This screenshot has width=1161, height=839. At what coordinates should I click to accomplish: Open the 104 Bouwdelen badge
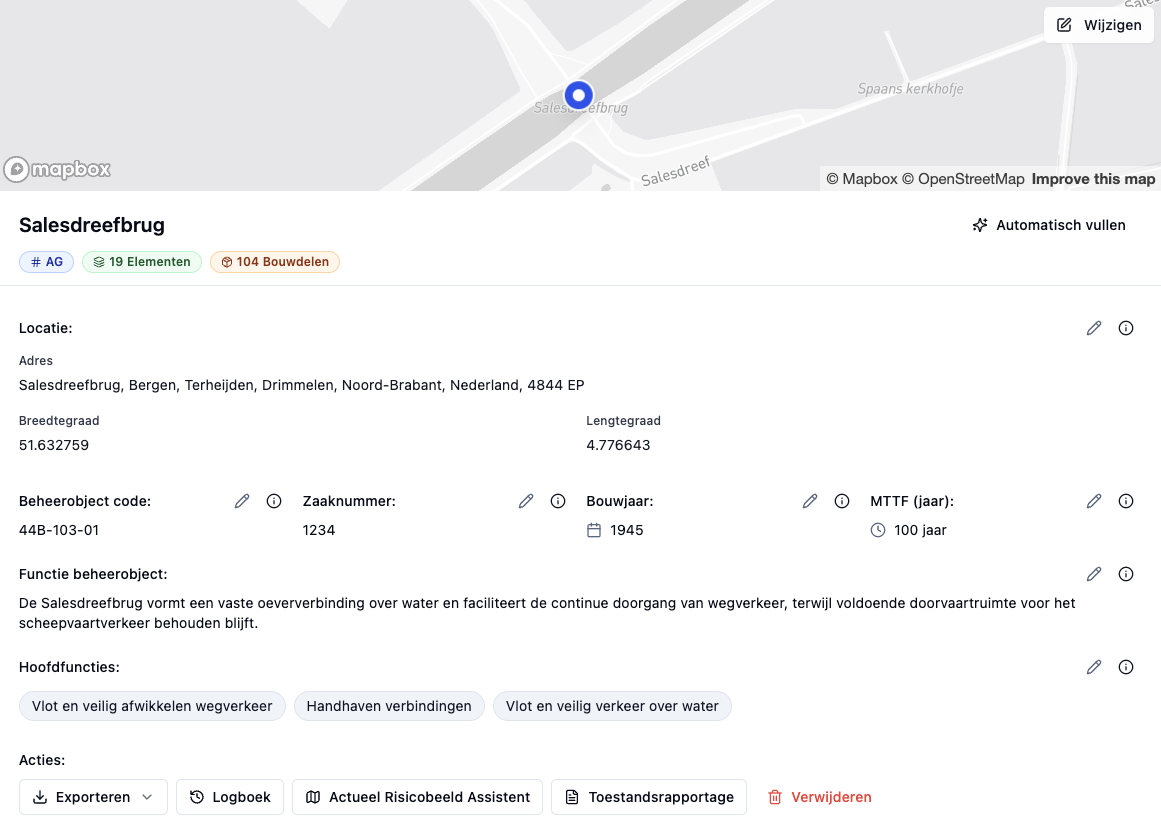point(275,262)
